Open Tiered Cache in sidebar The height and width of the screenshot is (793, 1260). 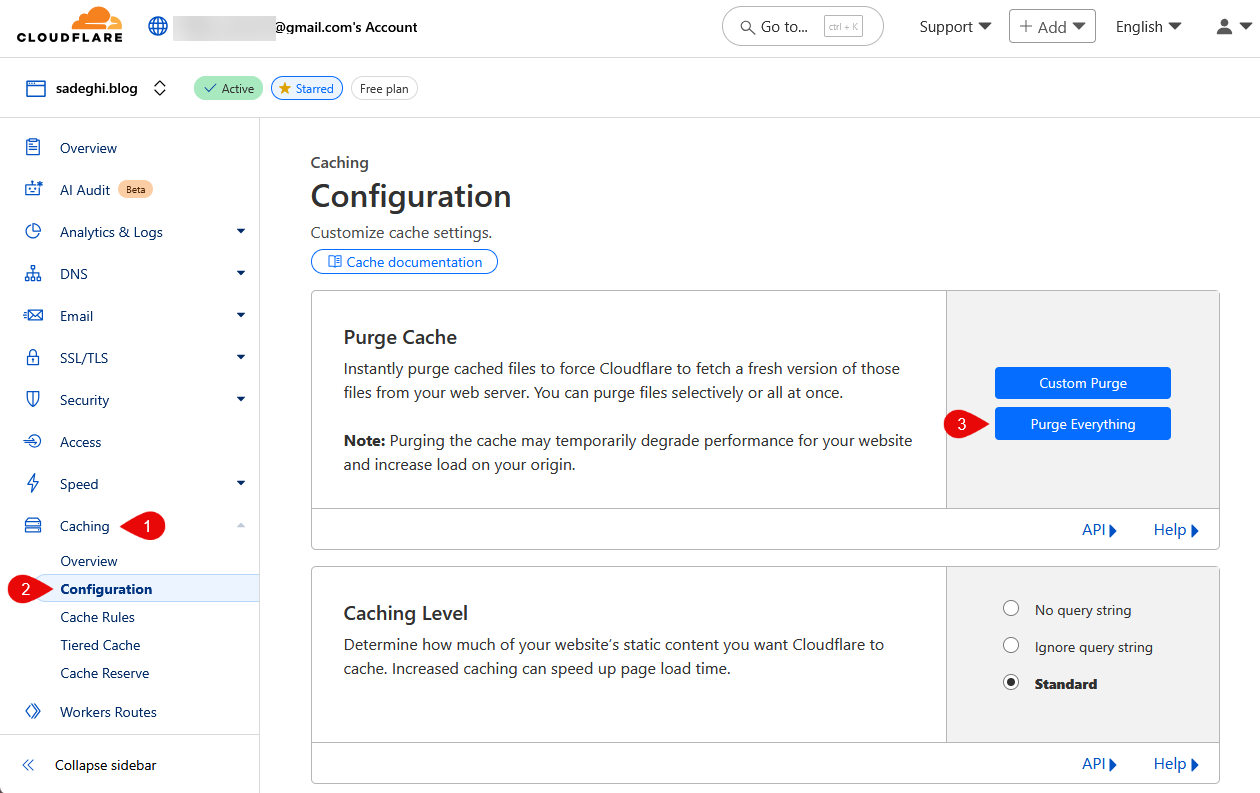100,645
